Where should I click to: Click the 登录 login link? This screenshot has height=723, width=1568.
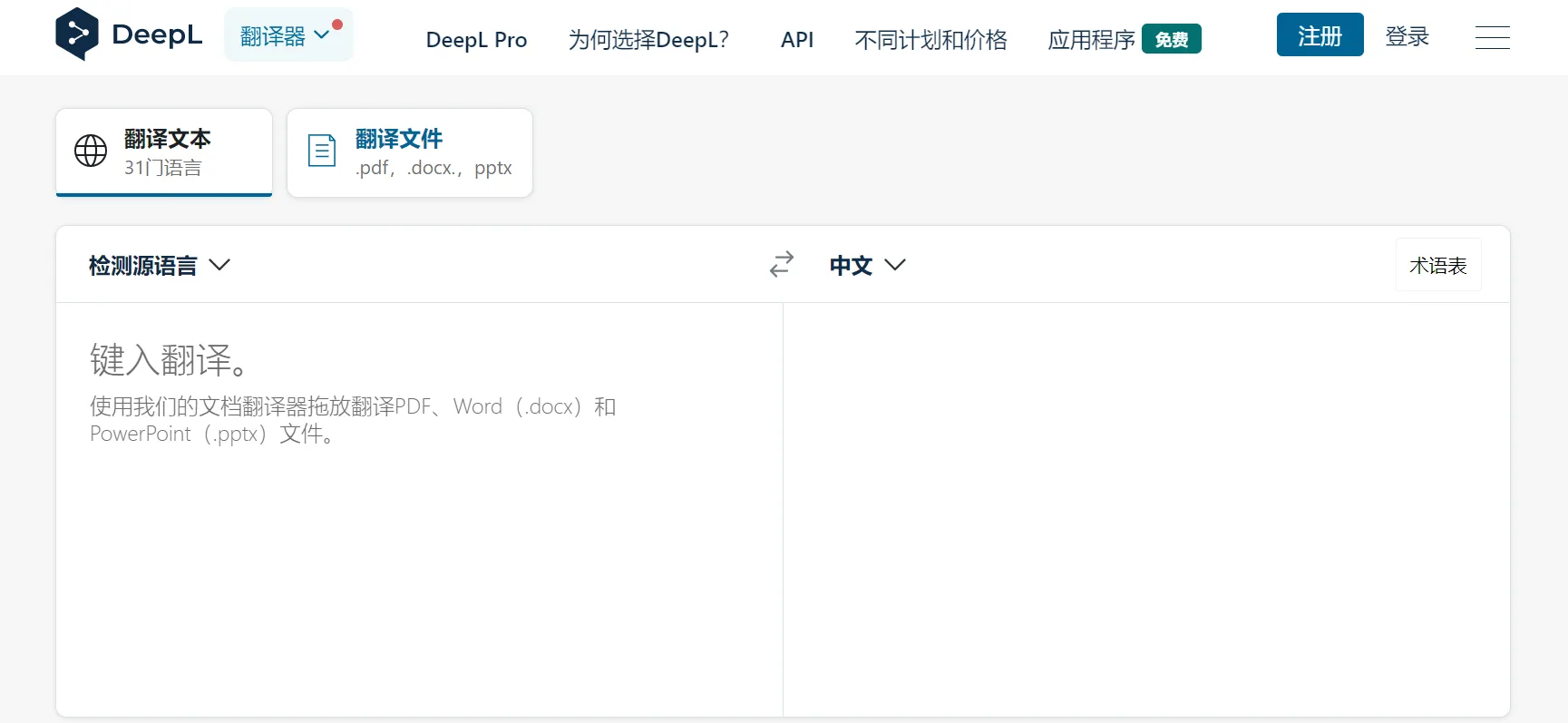[1407, 36]
